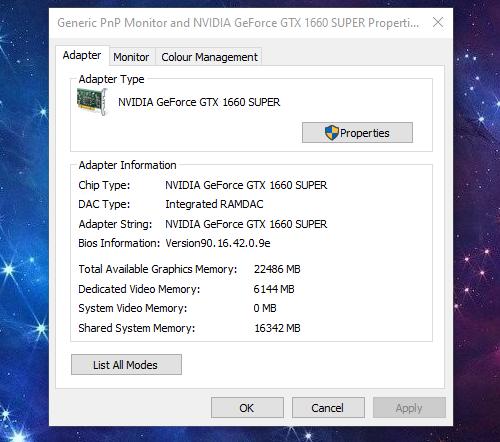500x442 pixels.
Task: Click List All Modes button
Action: 126,365
